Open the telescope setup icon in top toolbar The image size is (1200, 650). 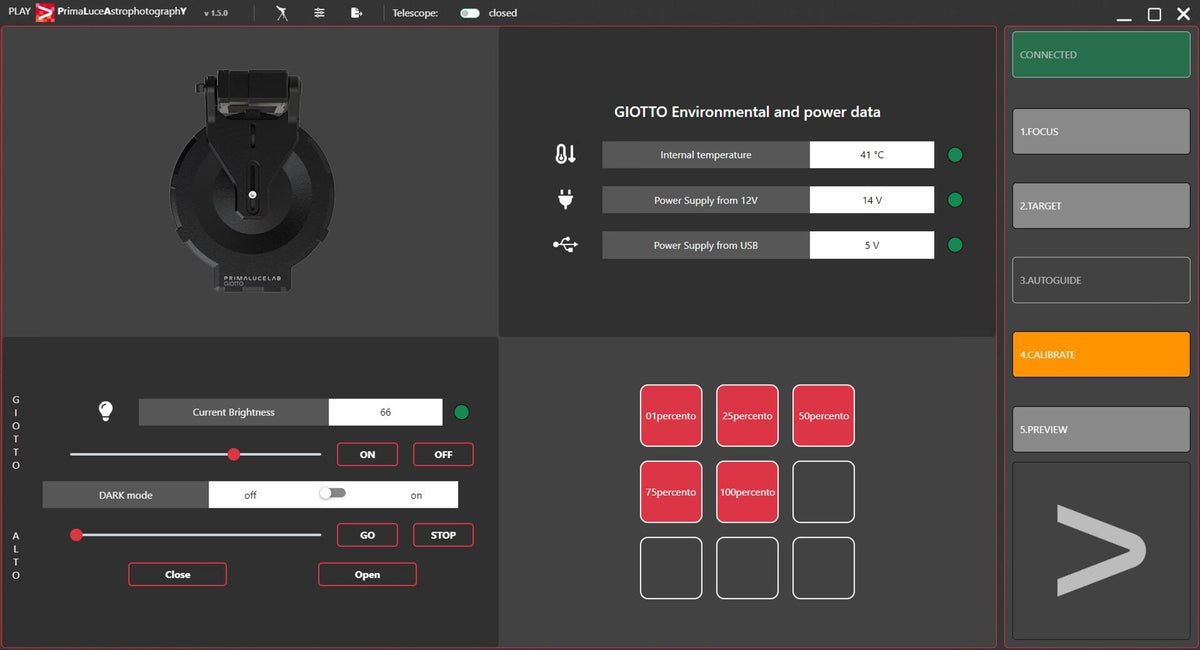(x=282, y=13)
